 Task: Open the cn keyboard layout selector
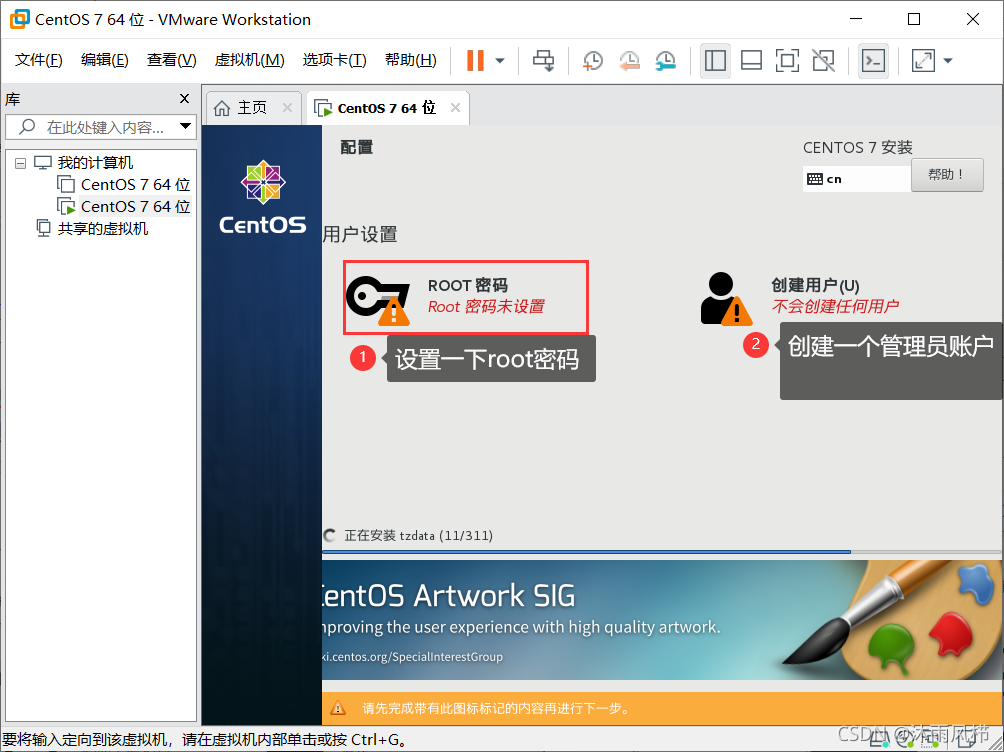(855, 177)
